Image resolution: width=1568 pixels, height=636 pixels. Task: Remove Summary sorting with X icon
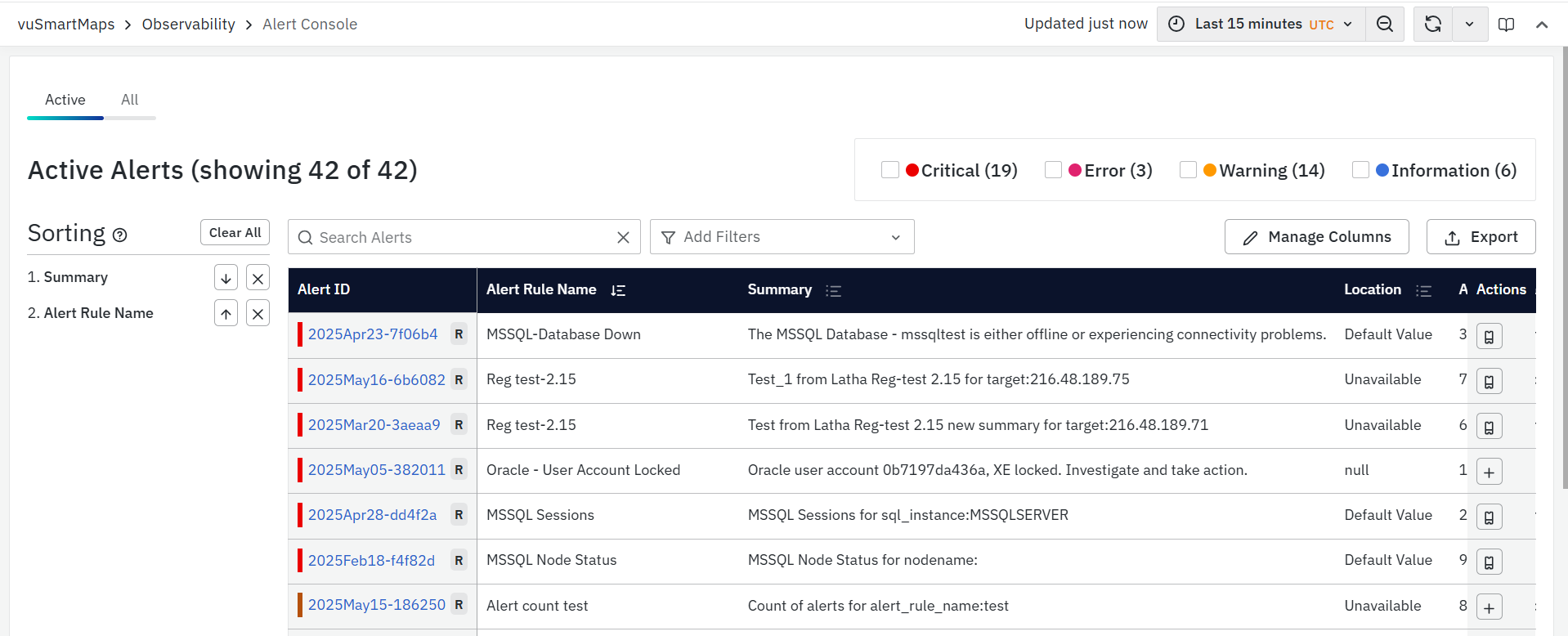click(258, 278)
